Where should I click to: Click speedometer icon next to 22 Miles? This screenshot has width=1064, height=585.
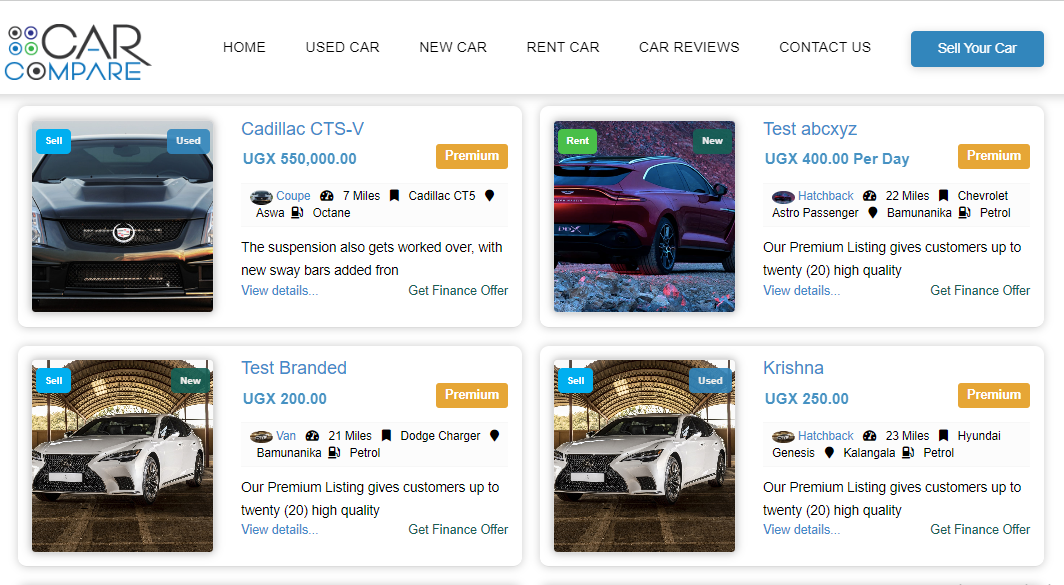coord(869,195)
